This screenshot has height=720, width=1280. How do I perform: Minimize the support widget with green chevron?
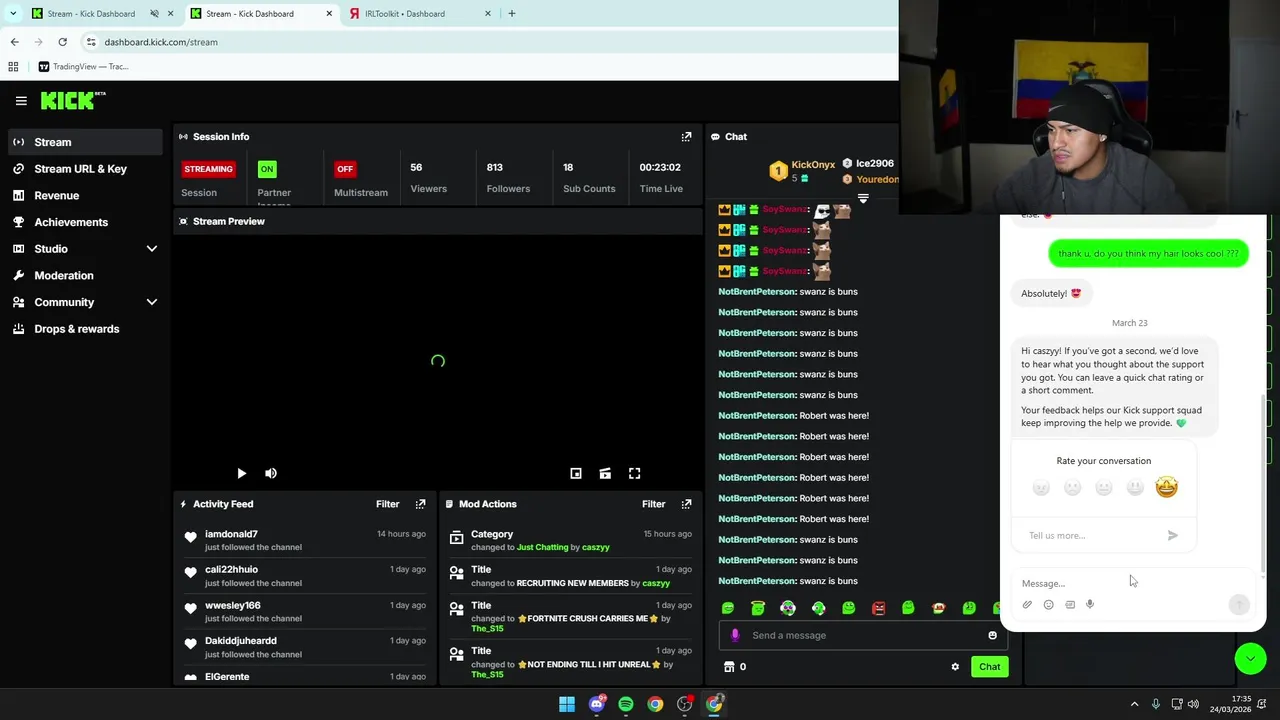click(1250, 659)
